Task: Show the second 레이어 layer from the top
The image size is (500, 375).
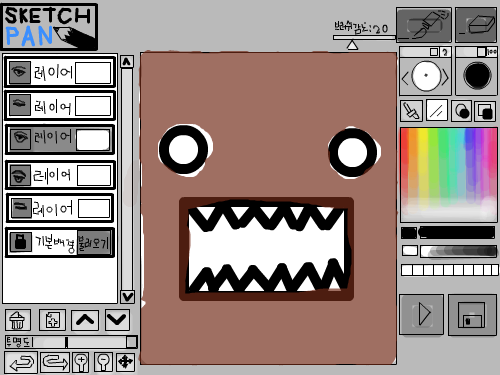Action: [20, 105]
